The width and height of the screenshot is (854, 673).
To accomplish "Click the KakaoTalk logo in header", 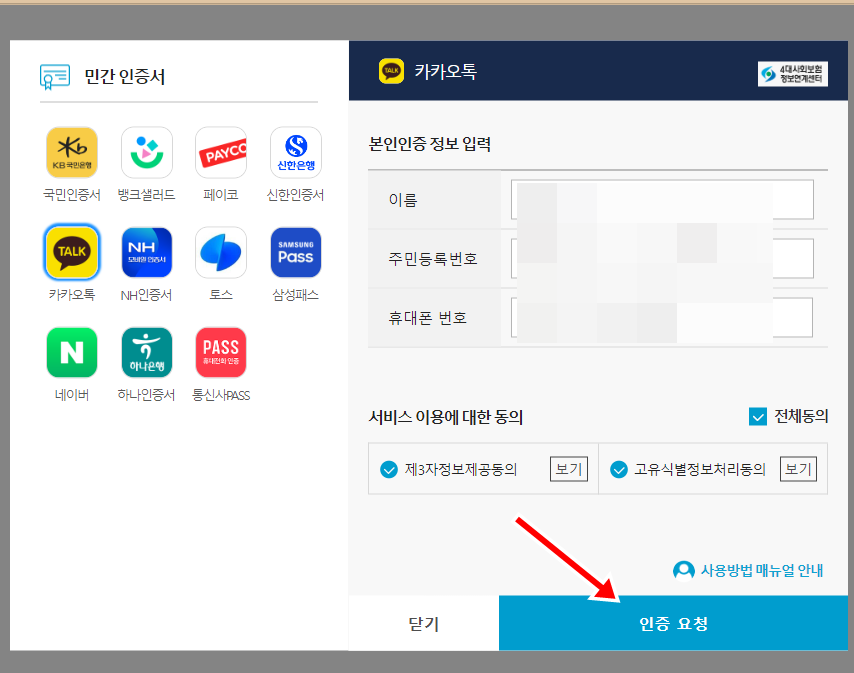I will [391, 71].
